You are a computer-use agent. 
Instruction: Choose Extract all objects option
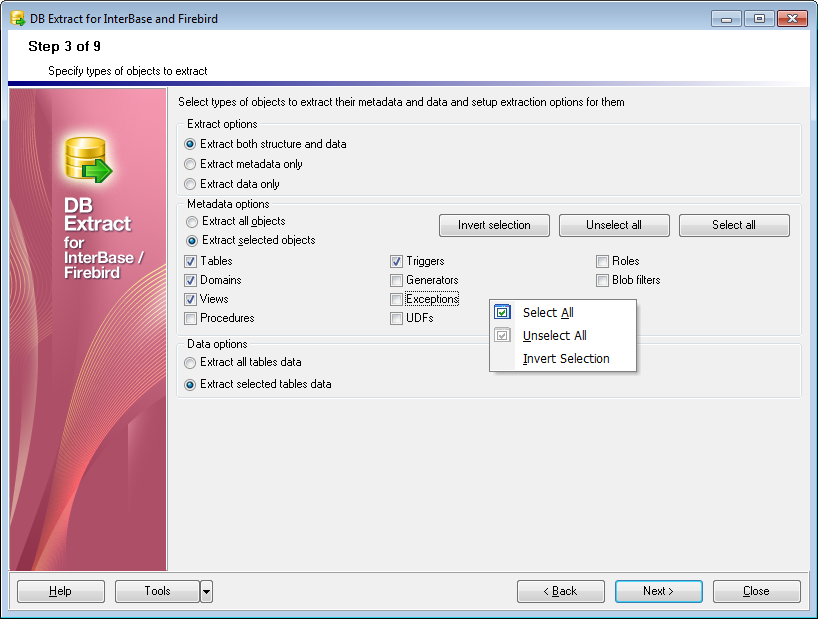190,222
